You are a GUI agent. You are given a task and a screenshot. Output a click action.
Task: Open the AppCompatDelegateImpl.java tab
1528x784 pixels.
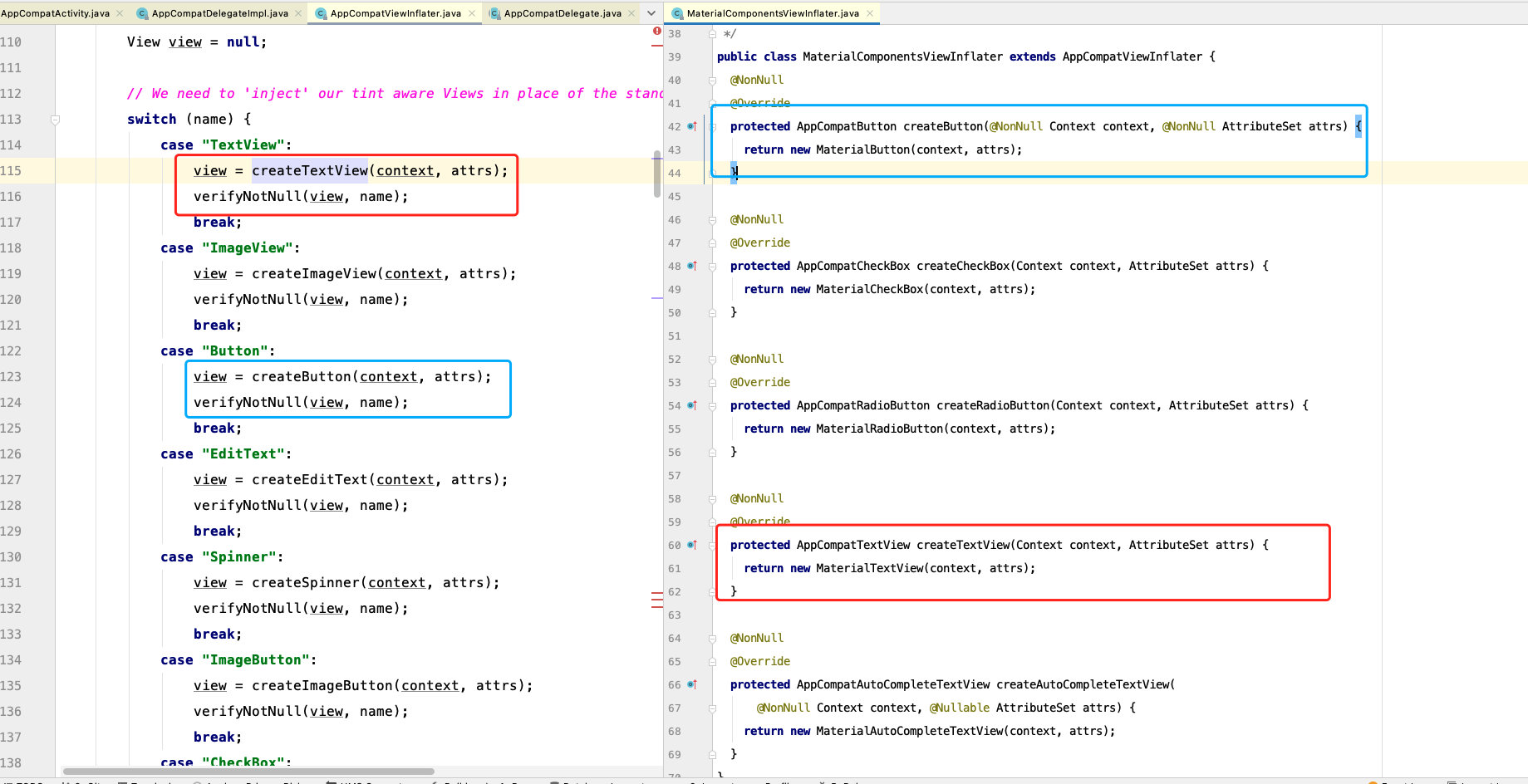pyautogui.click(x=219, y=13)
